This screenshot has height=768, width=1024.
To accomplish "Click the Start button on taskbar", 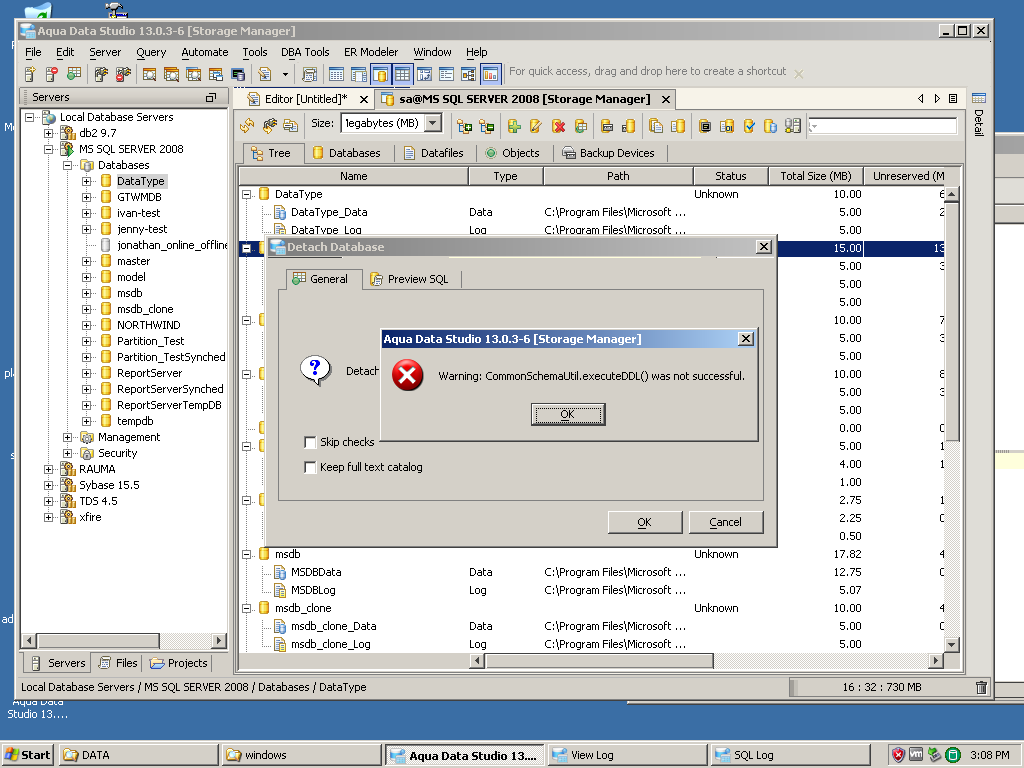I will tap(27, 755).
